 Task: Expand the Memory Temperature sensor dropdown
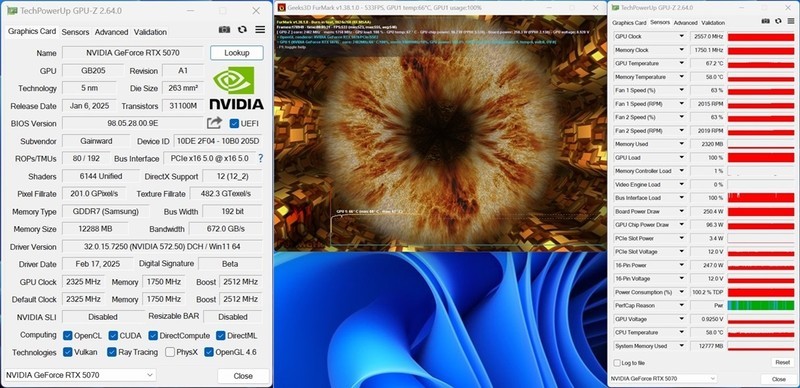click(681, 77)
